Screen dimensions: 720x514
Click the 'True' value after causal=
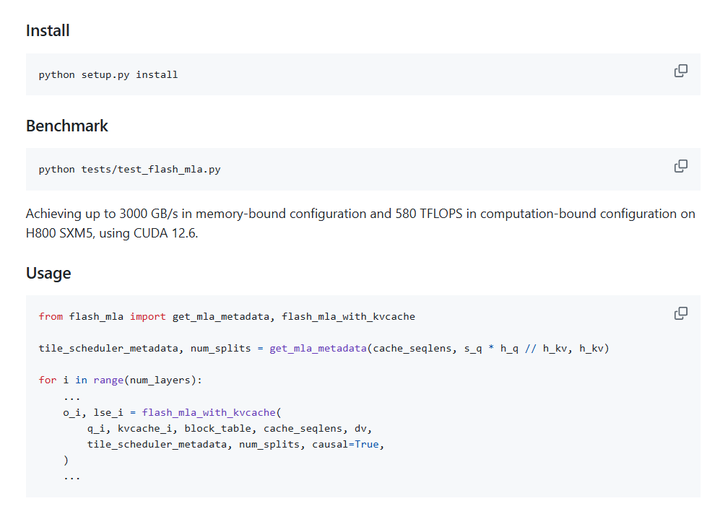[x=367, y=445]
